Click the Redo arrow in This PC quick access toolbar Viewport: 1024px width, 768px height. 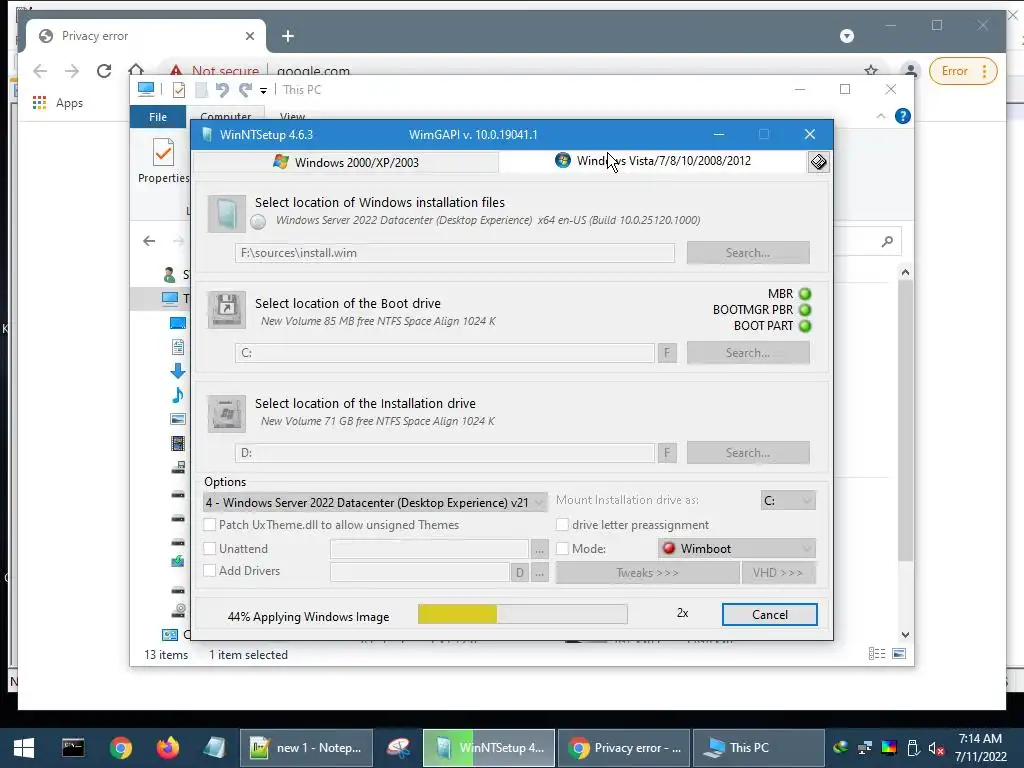point(246,90)
